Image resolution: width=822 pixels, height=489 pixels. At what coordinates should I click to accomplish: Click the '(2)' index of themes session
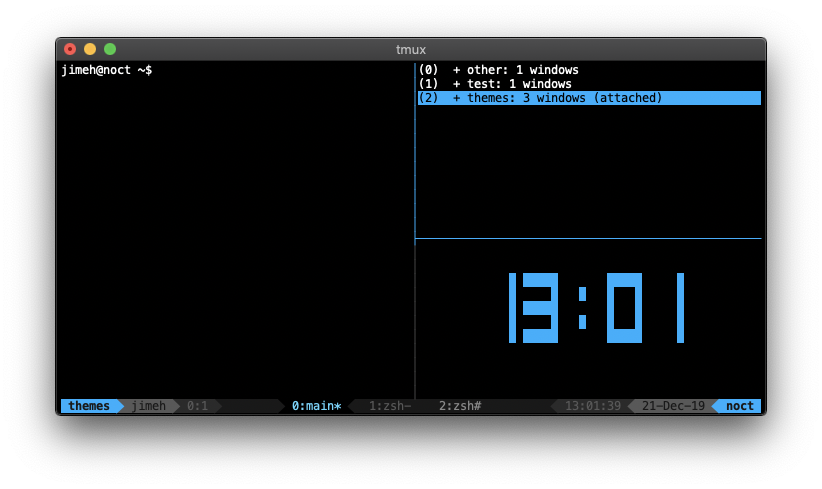tap(428, 98)
